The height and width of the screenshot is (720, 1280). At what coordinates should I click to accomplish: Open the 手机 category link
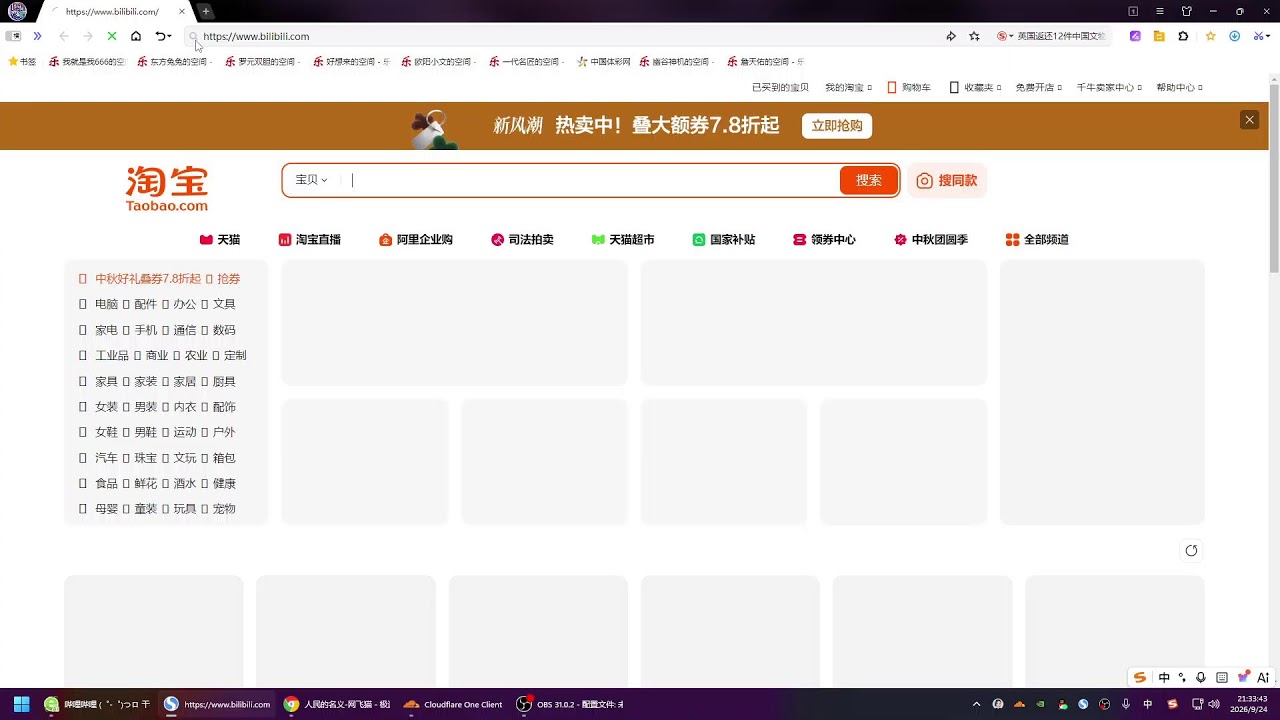tap(146, 330)
